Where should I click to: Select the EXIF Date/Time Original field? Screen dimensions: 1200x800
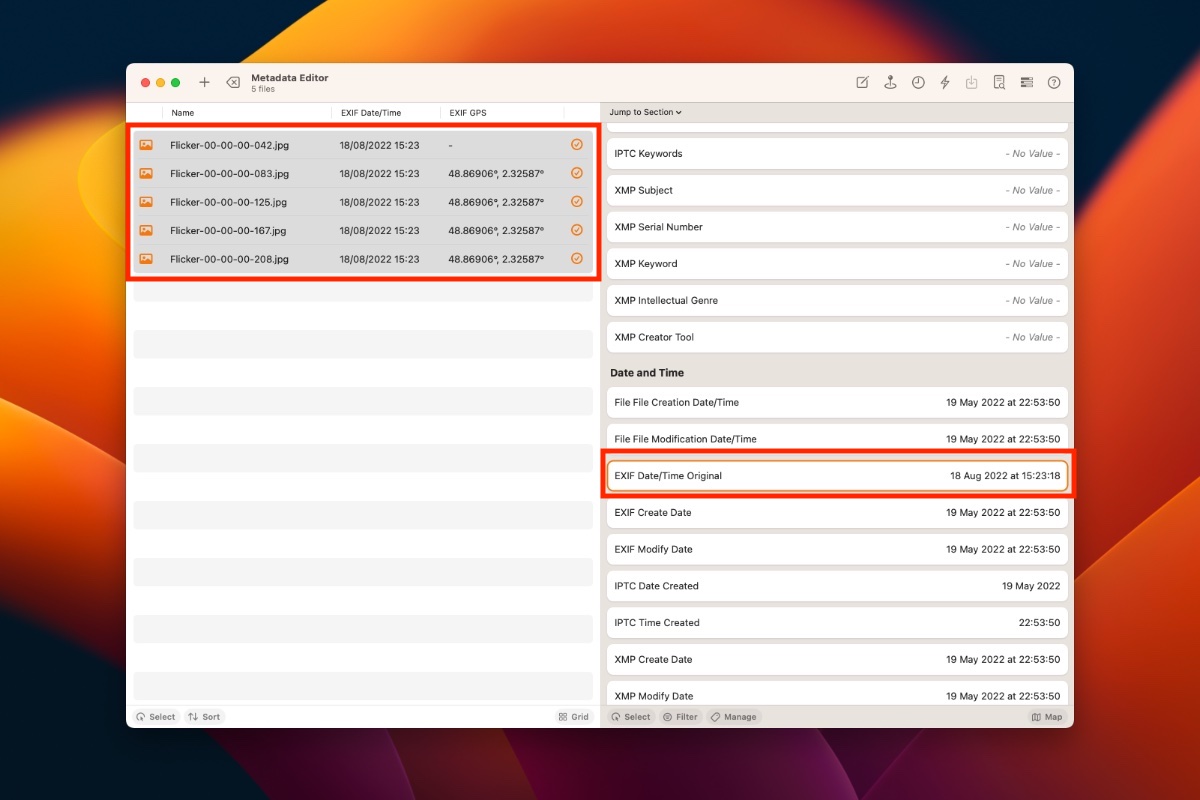pyautogui.click(x=837, y=476)
